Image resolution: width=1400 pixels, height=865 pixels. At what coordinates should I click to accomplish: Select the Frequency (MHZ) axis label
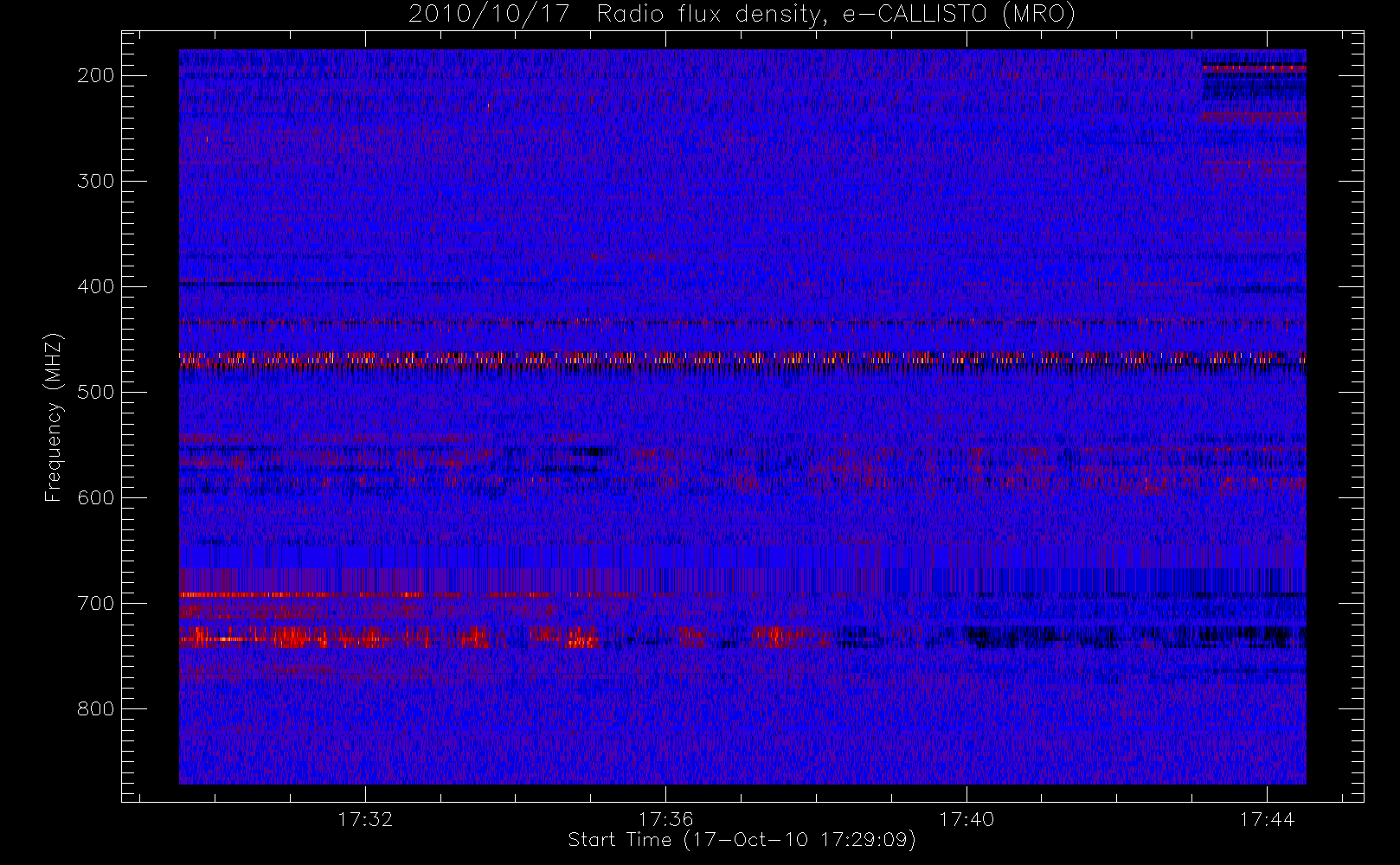pyautogui.click(x=54, y=417)
